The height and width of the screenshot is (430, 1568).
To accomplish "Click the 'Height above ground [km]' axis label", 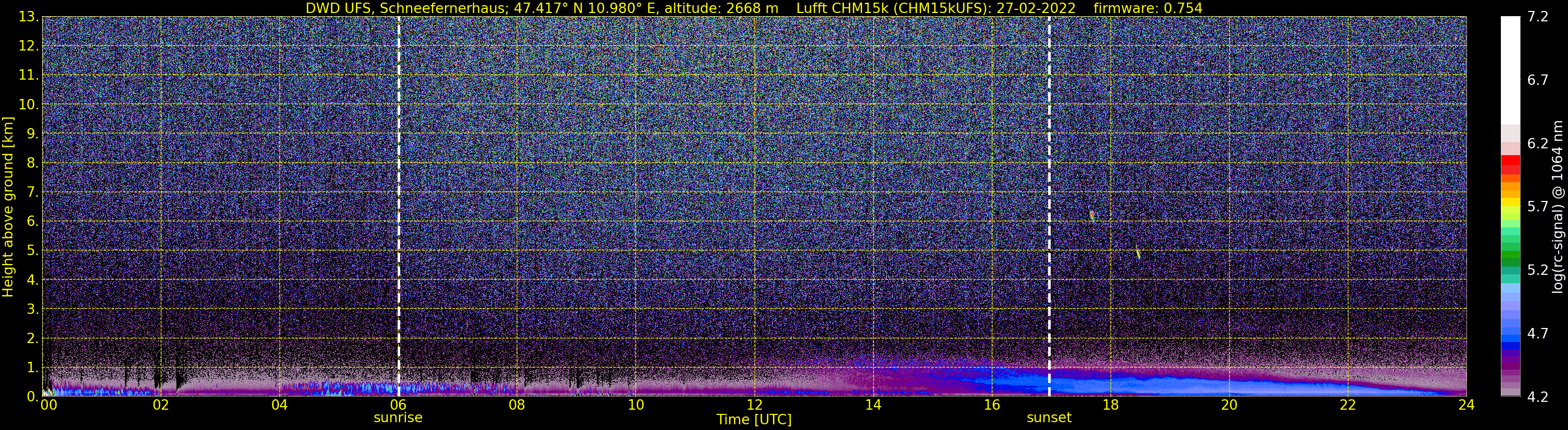I will 8,207.
